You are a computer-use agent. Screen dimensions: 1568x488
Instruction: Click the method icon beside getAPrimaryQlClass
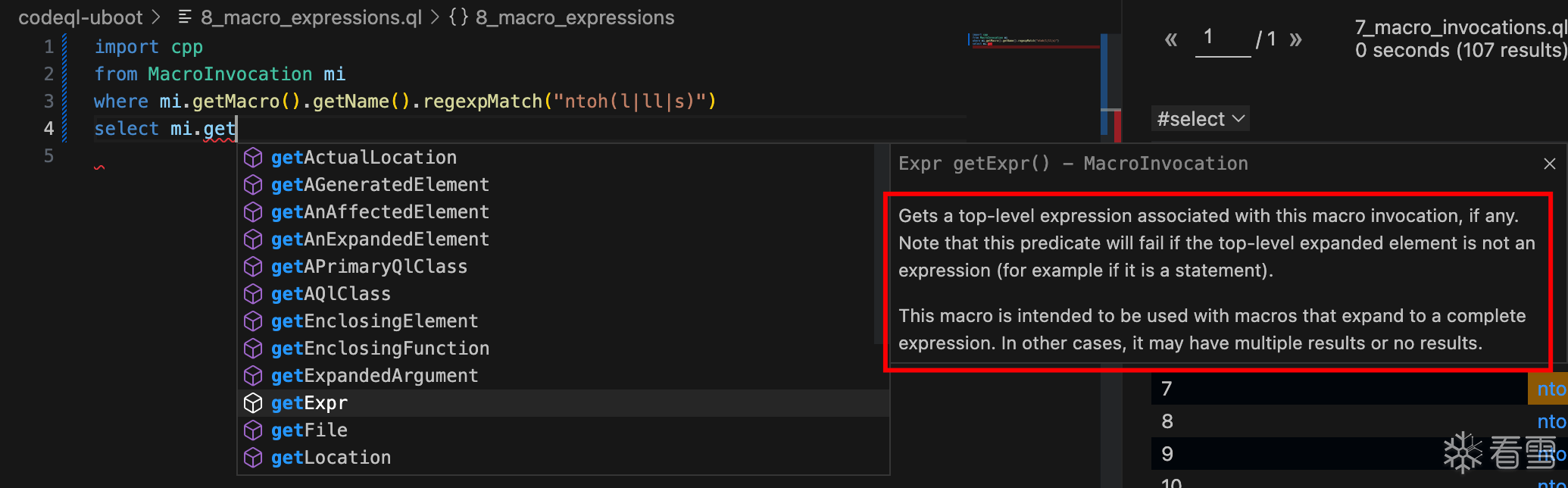point(253,267)
